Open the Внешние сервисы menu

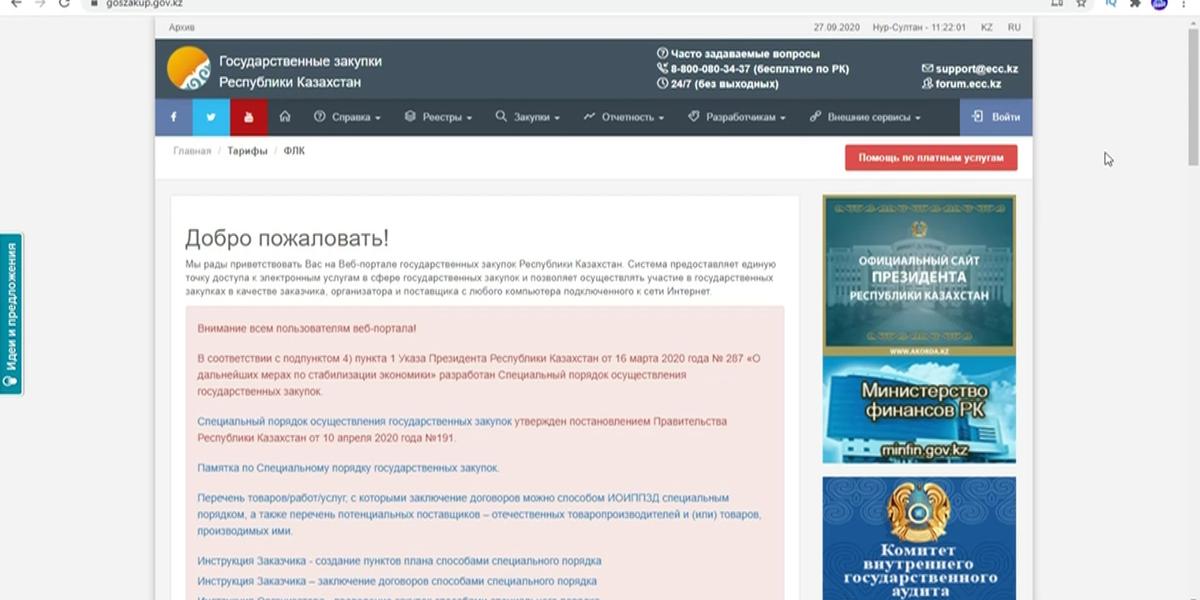pyautogui.click(x=865, y=117)
